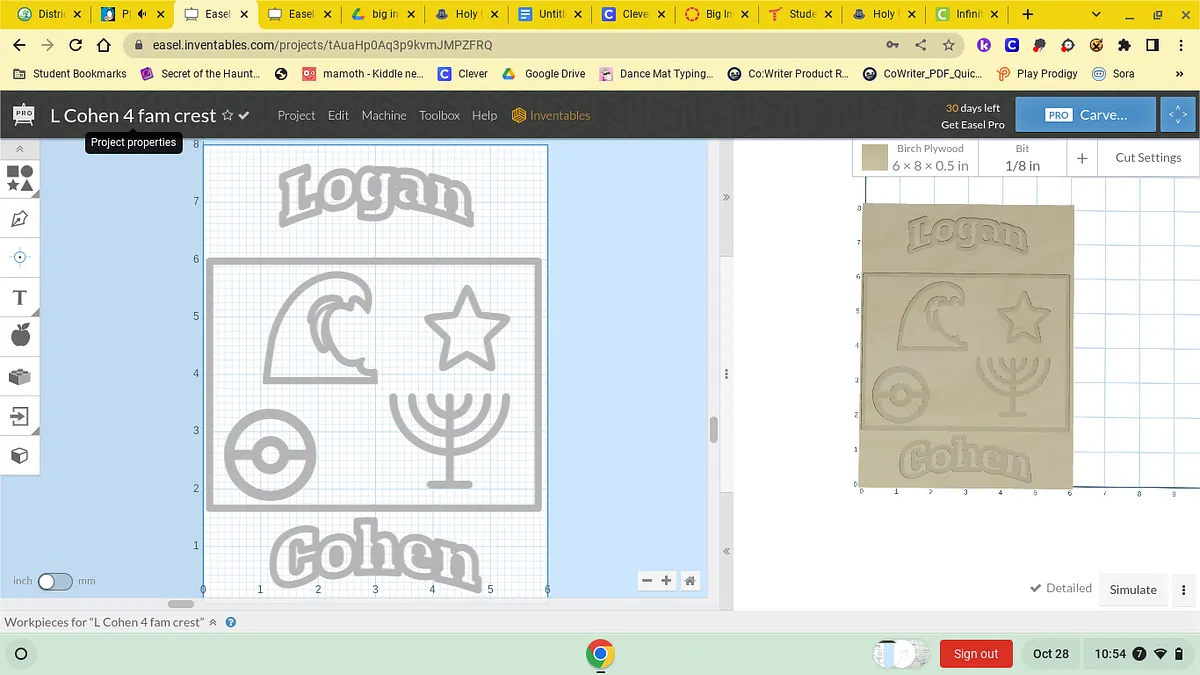Open the Apps brick icon
This screenshot has height=675, width=1200.
tap(20, 376)
